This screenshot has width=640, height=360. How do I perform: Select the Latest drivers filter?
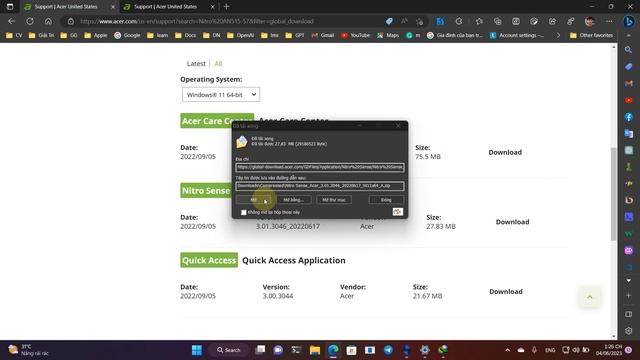(196, 64)
